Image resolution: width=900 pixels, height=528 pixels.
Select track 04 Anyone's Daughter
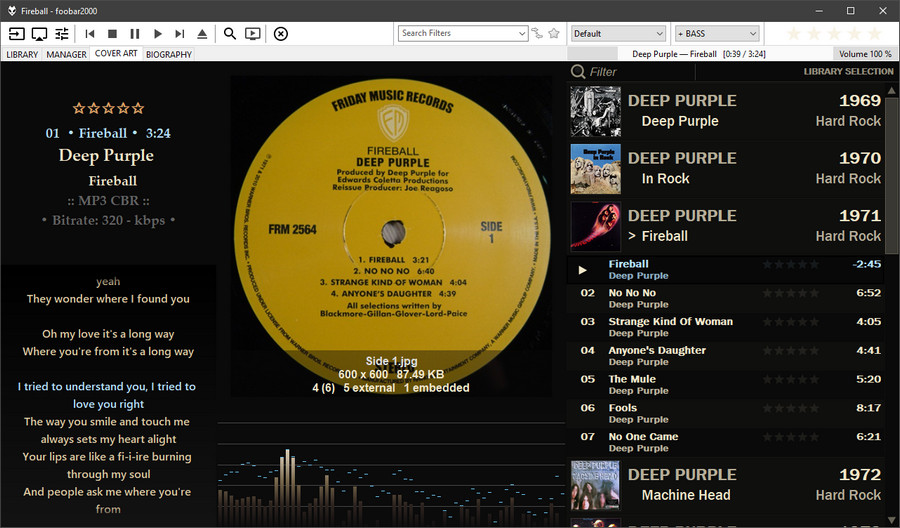coord(726,356)
